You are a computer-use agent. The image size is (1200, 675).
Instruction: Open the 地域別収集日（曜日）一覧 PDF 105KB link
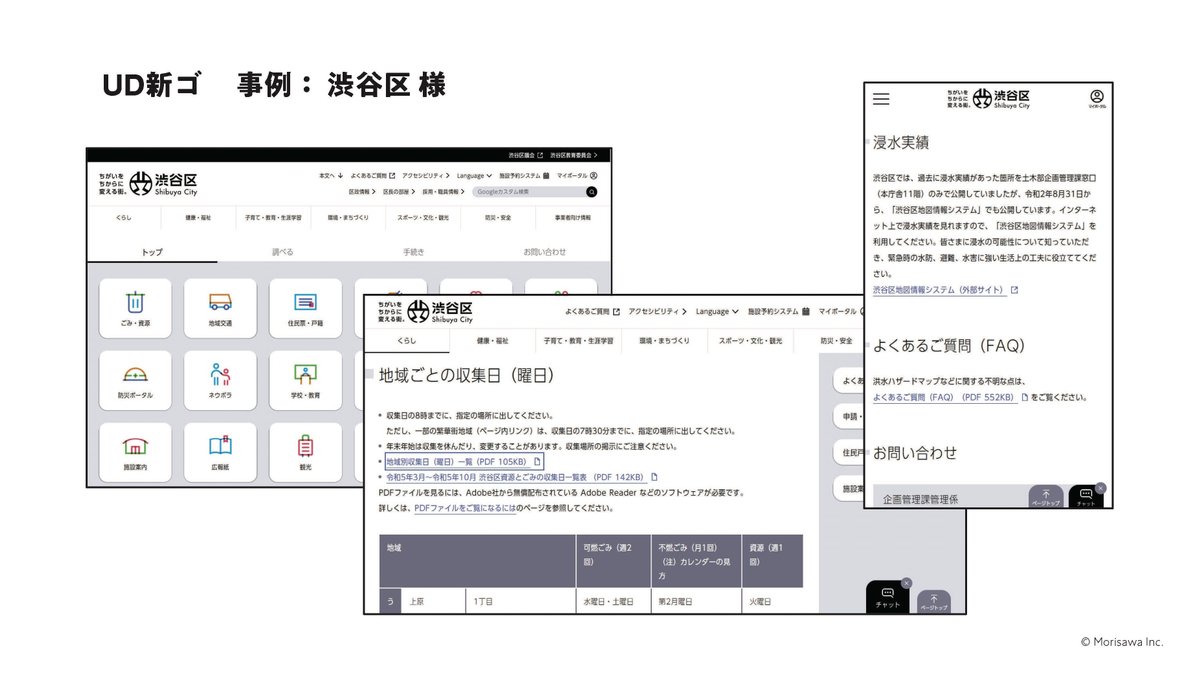pos(463,461)
